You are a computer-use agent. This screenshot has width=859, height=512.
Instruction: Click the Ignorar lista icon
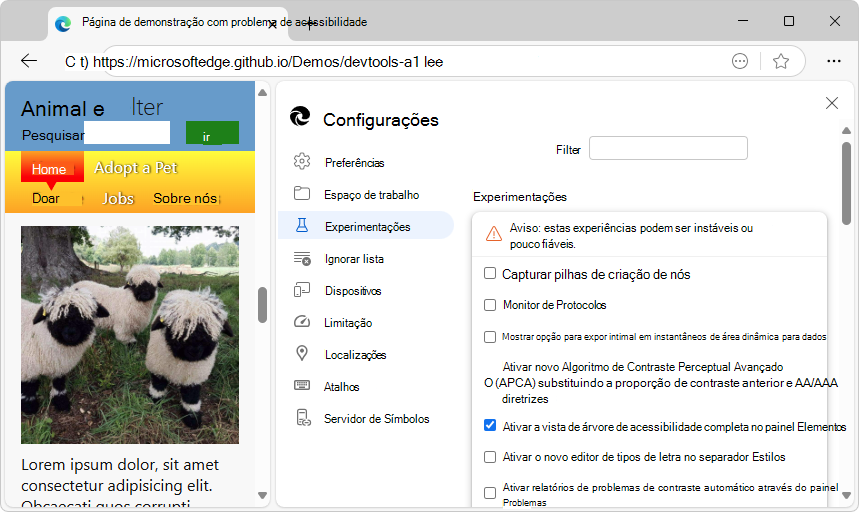(x=302, y=258)
